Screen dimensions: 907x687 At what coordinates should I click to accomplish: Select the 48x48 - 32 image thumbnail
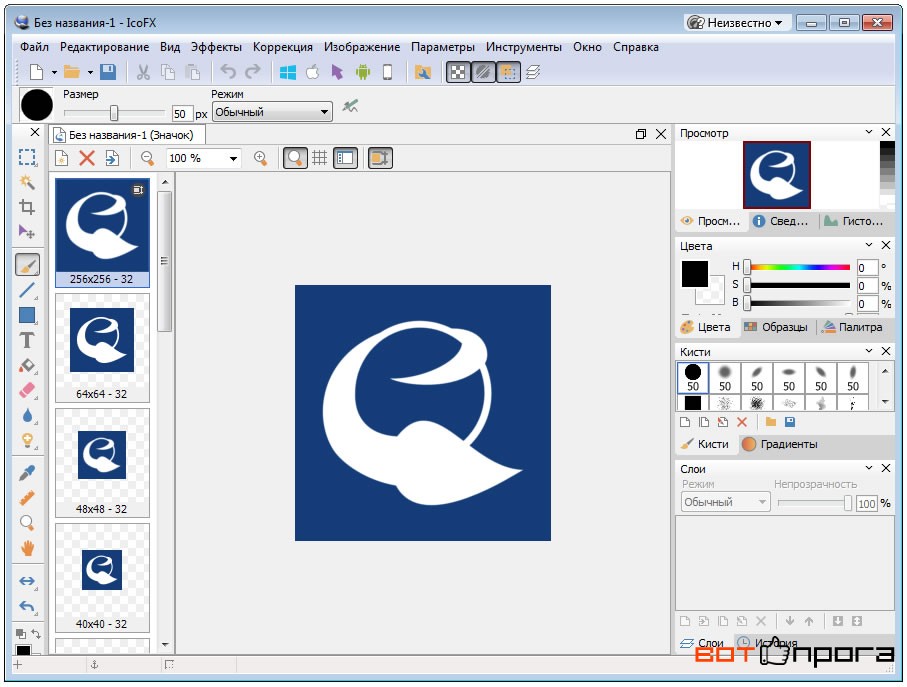(102, 463)
